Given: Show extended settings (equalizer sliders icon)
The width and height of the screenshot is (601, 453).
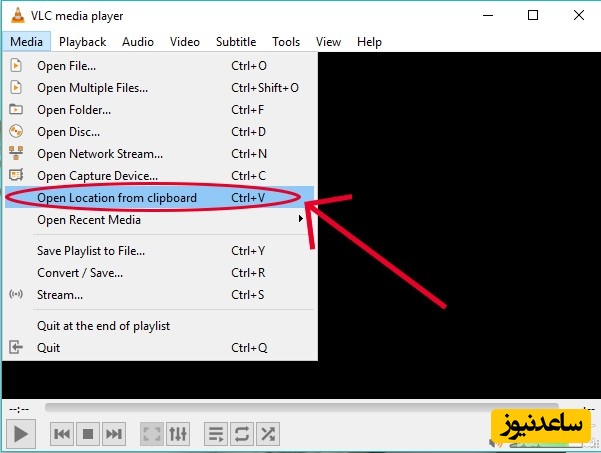Looking at the screenshot, I should click(x=178, y=433).
